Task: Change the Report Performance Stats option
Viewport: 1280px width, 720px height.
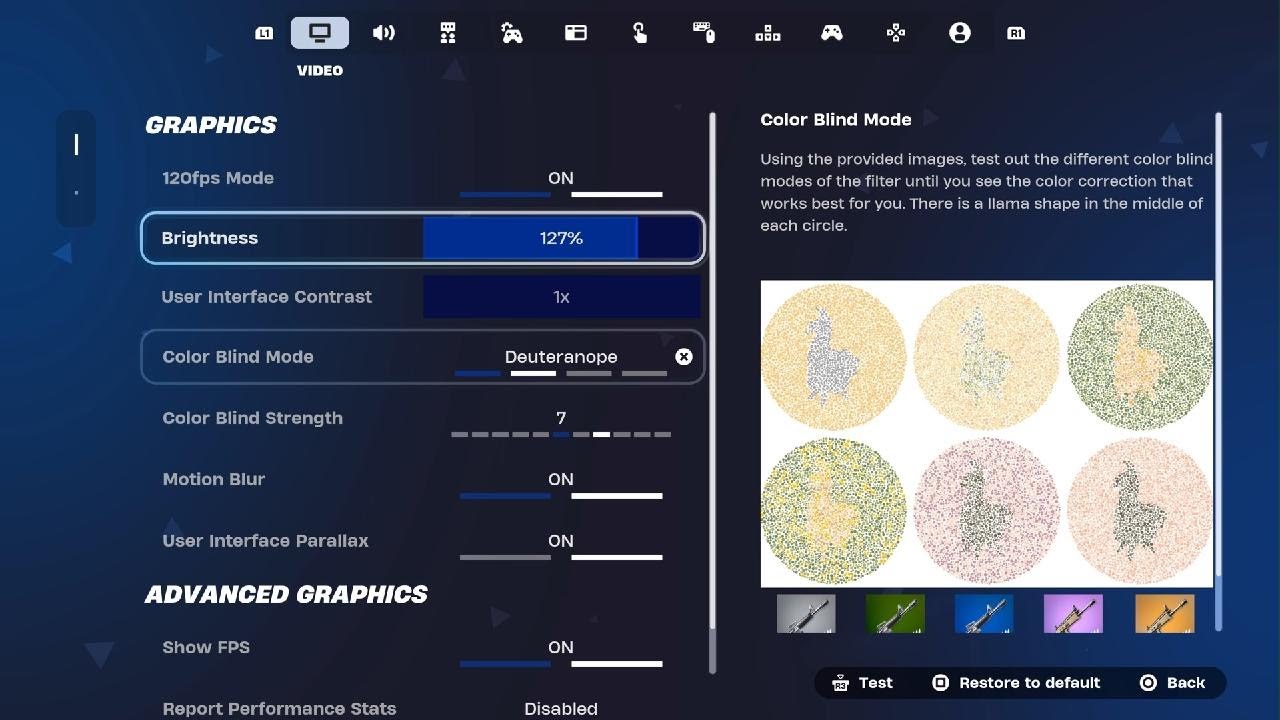Action: (x=561, y=708)
